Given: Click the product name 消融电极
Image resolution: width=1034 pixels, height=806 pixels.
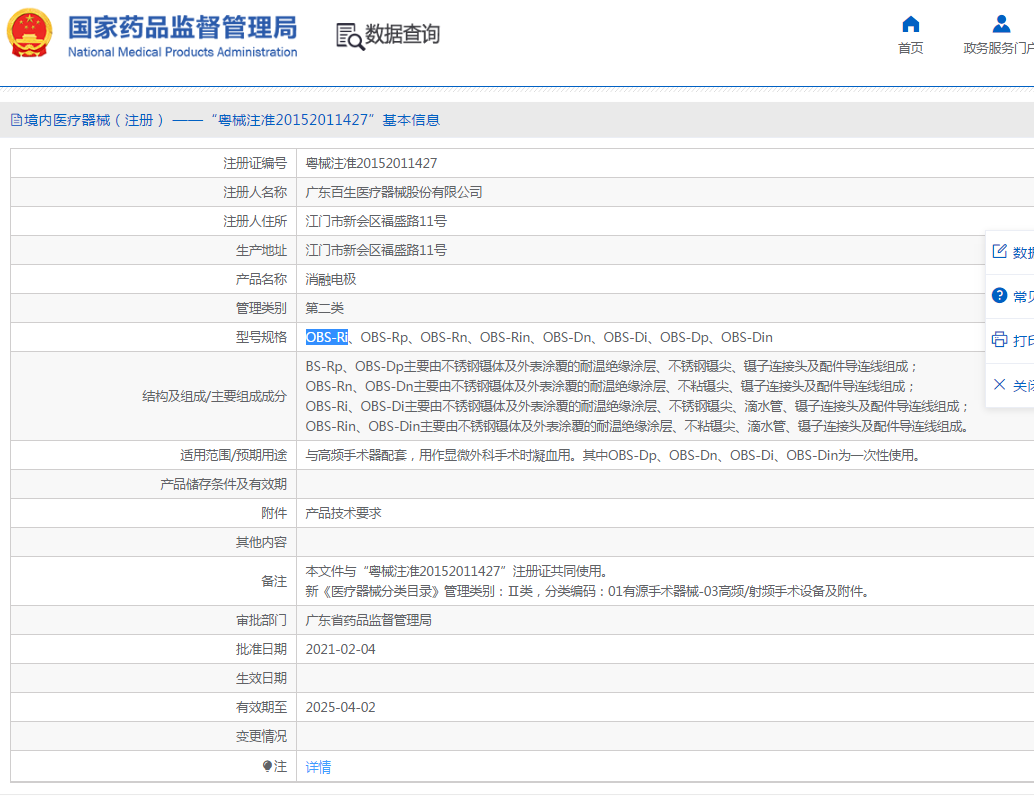Looking at the screenshot, I should point(331,279).
